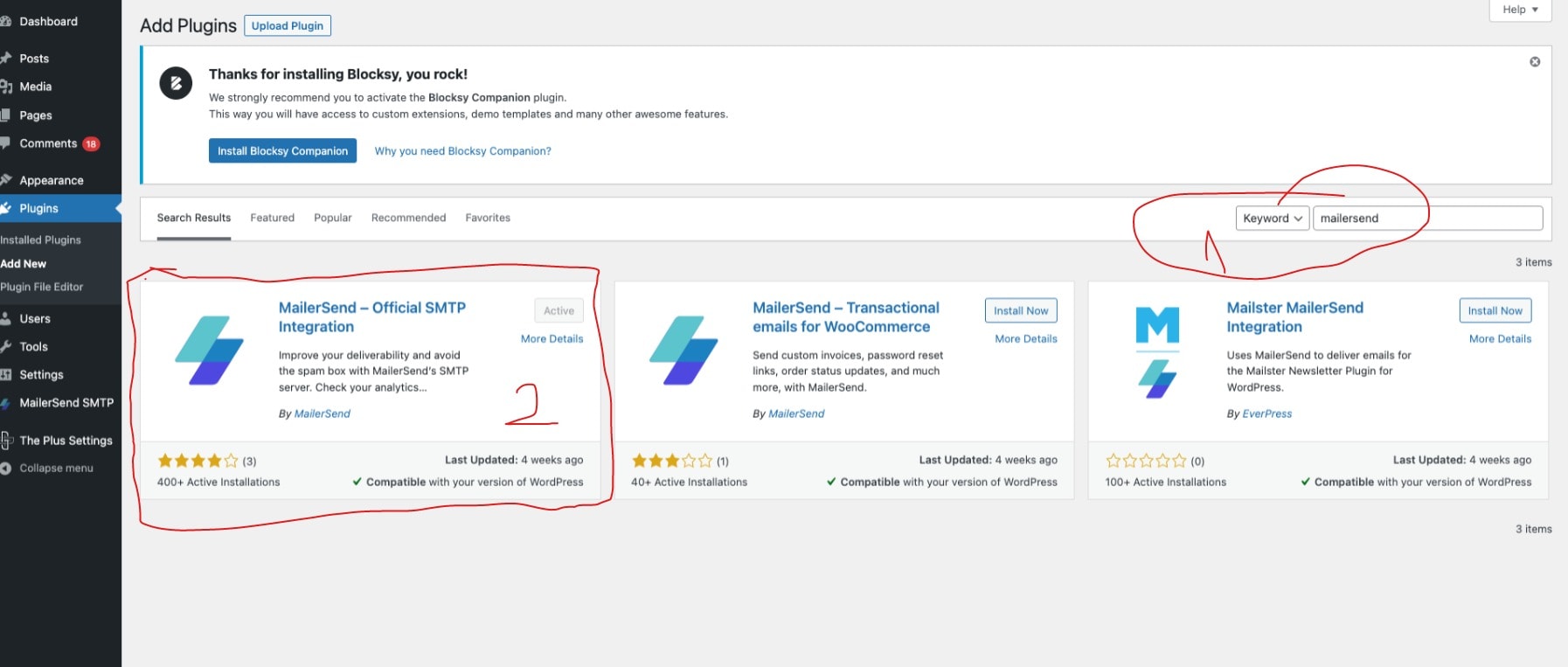Open Comments with 18 pending
The height and width of the screenshot is (667, 1568).
(59, 143)
